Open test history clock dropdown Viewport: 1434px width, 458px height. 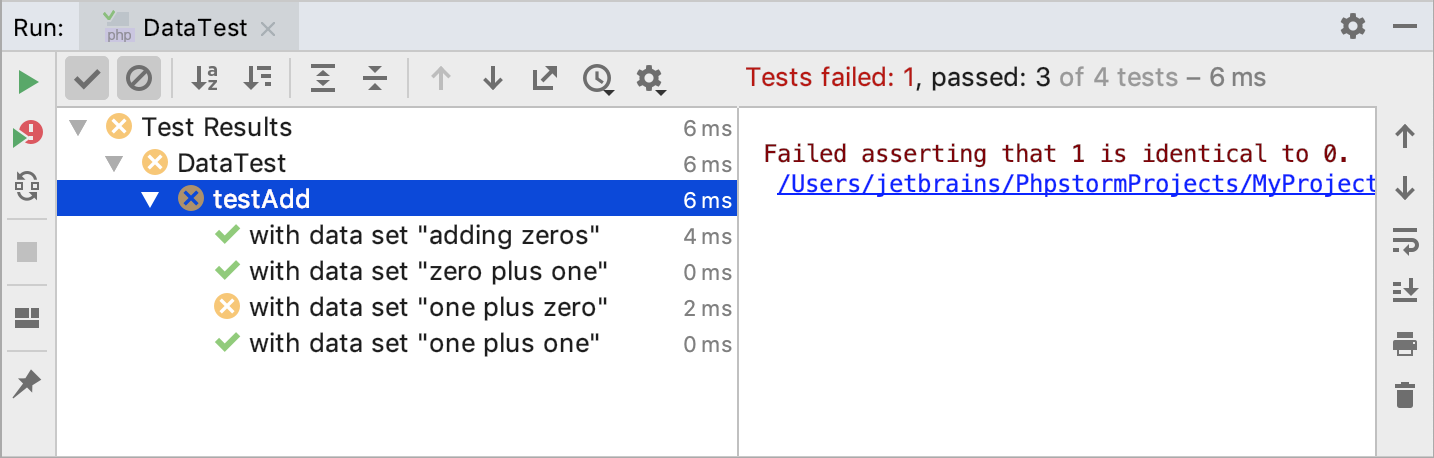click(599, 79)
